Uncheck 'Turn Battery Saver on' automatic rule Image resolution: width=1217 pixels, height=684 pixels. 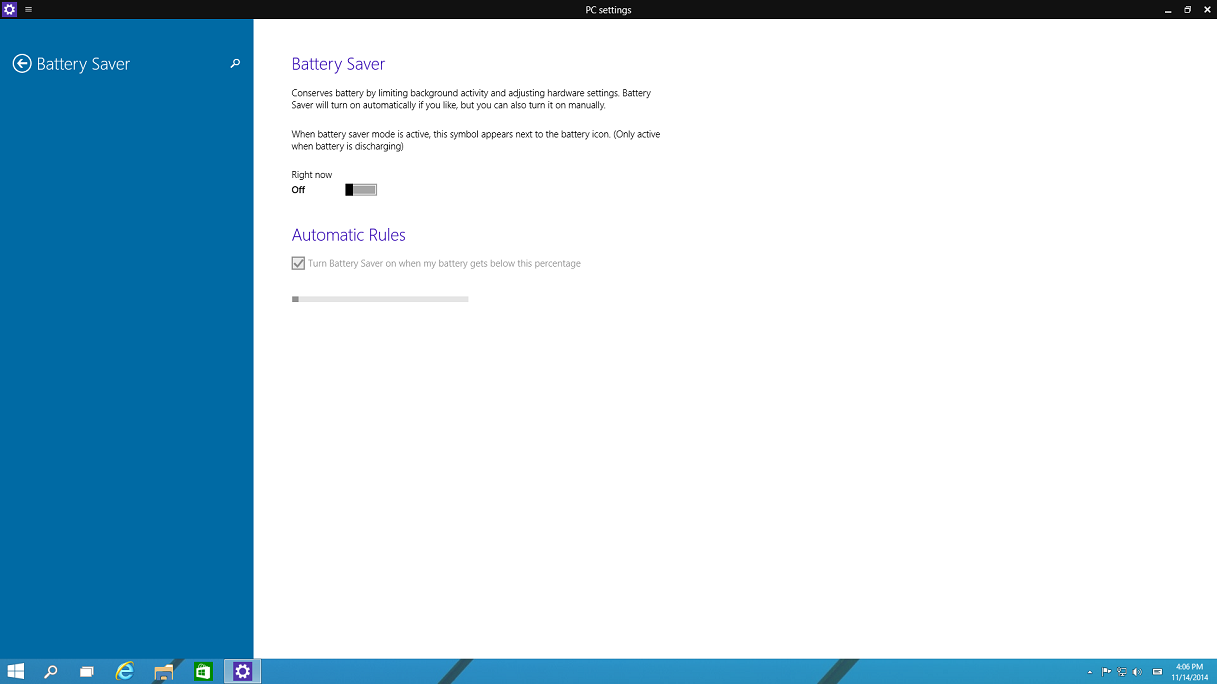pos(298,264)
